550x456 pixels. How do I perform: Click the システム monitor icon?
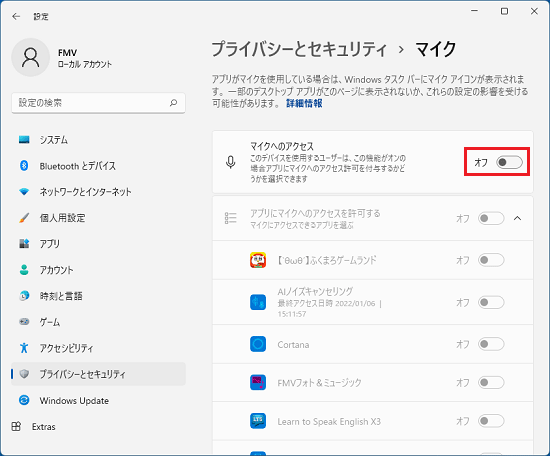[24, 140]
